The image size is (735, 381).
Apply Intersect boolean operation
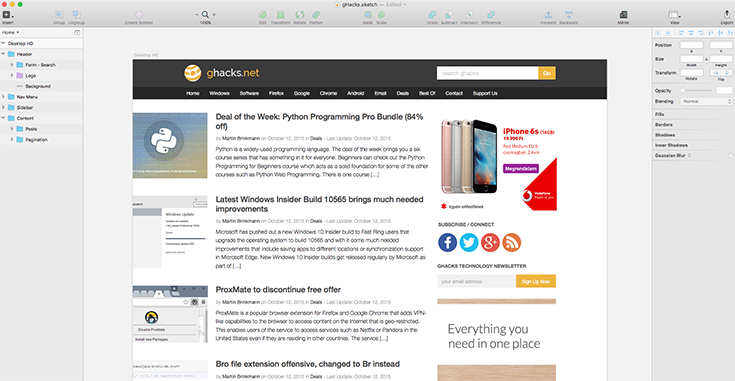tap(469, 15)
